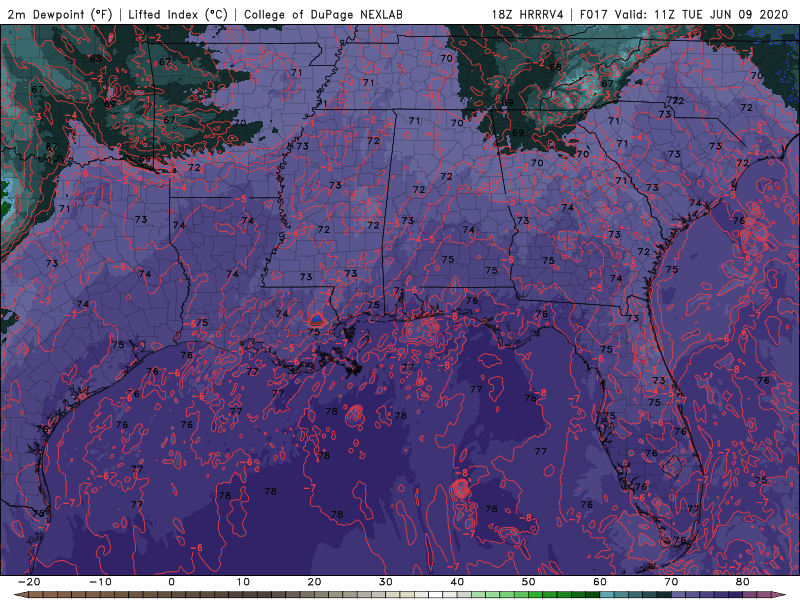Click the "18Z HRRRV4" model run label
This screenshot has width=800, height=600.
[x=528, y=14]
